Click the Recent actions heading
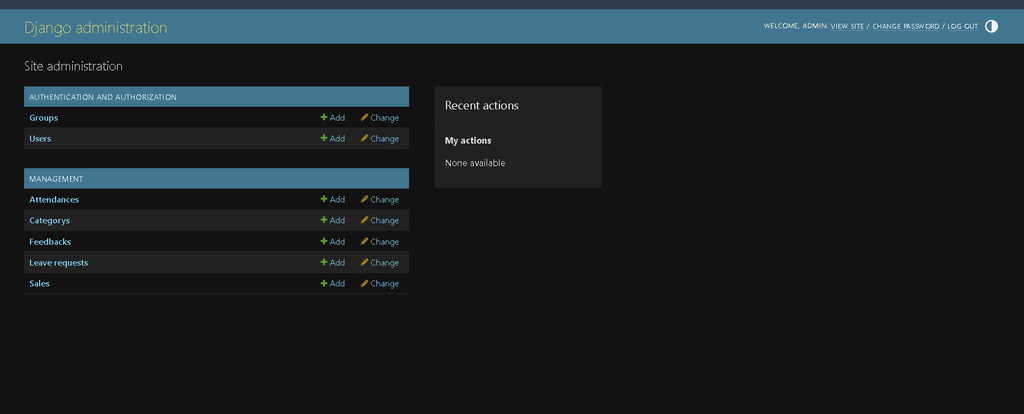 482,105
